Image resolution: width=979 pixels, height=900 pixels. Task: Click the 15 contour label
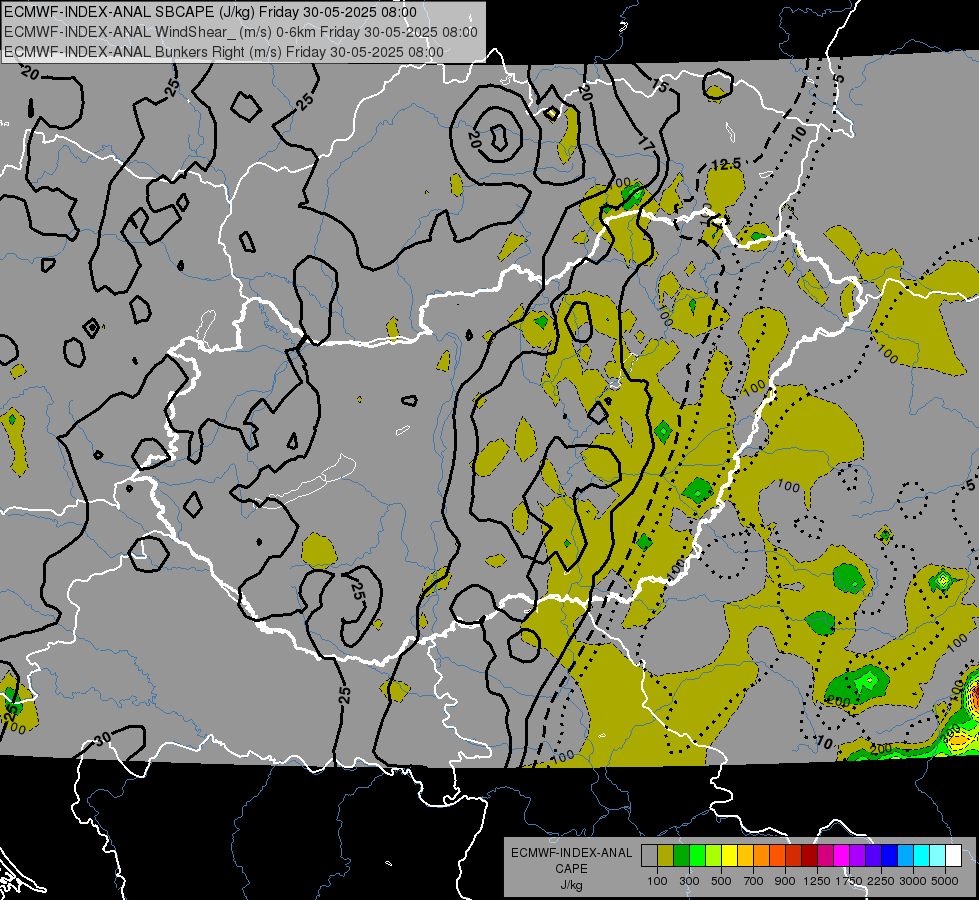pyautogui.click(x=661, y=86)
